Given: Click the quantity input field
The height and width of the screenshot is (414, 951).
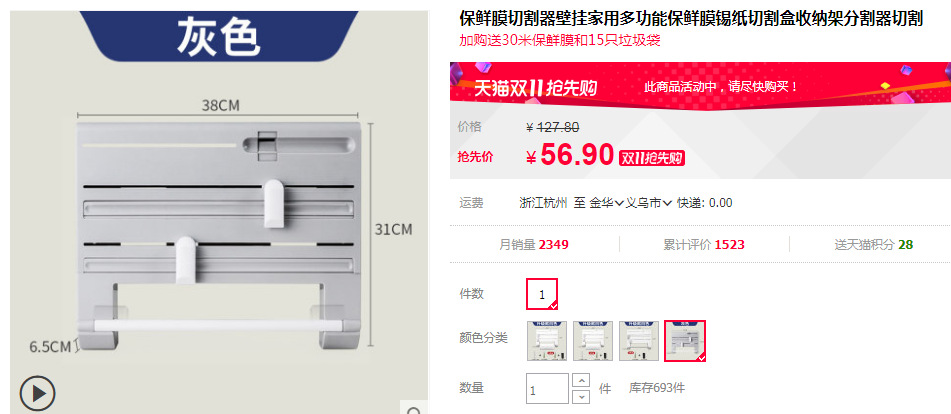Looking at the screenshot, I should click(548, 389).
